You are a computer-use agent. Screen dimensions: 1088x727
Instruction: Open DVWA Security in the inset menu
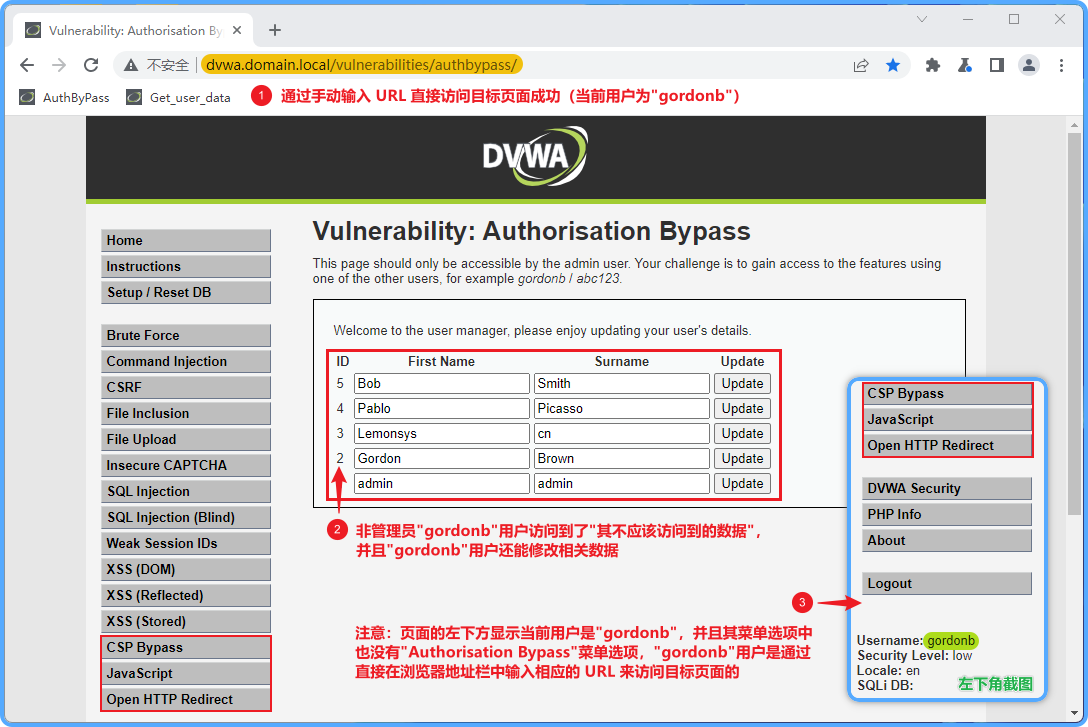click(946, 488)
